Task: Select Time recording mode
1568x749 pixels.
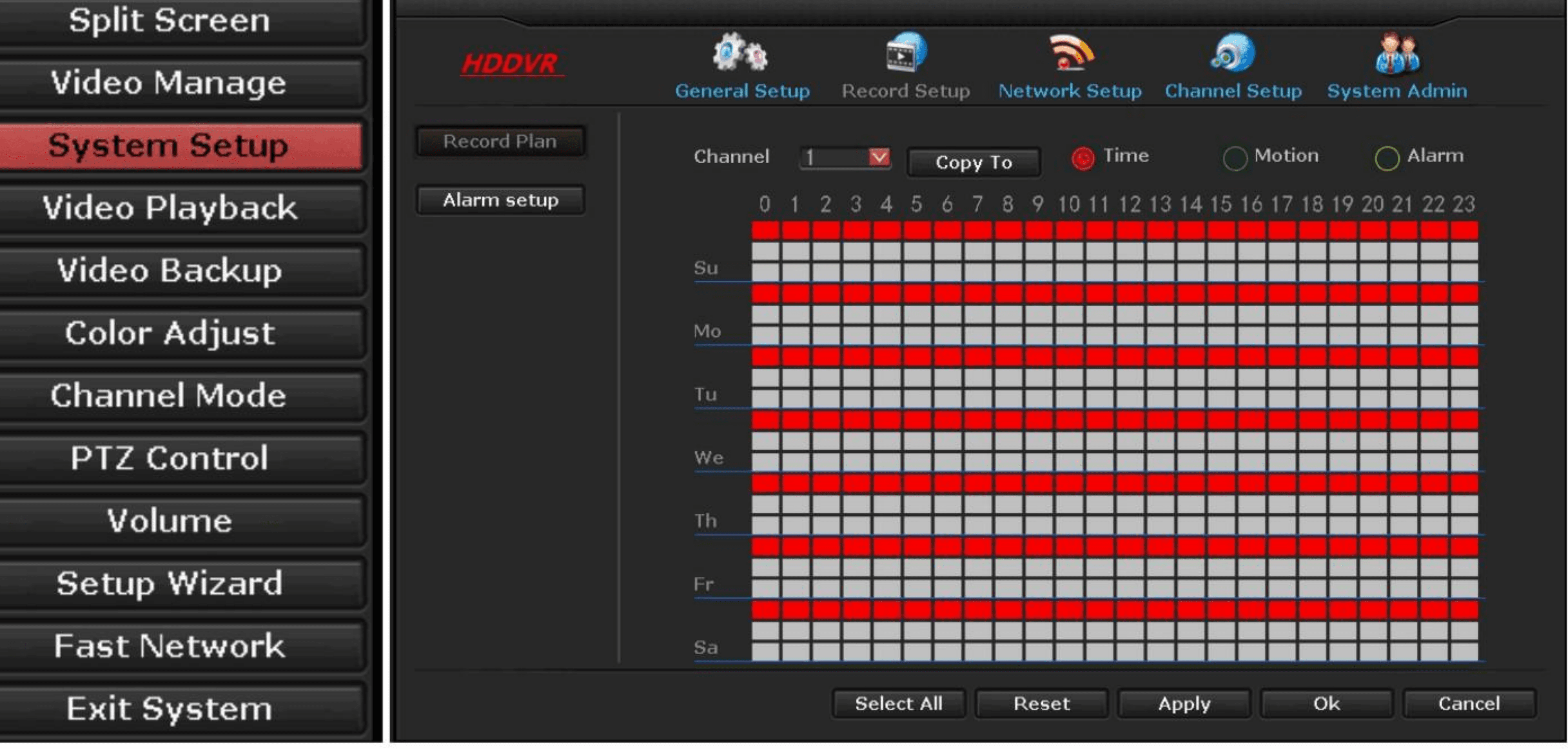Action: [x=1082, y=158]
